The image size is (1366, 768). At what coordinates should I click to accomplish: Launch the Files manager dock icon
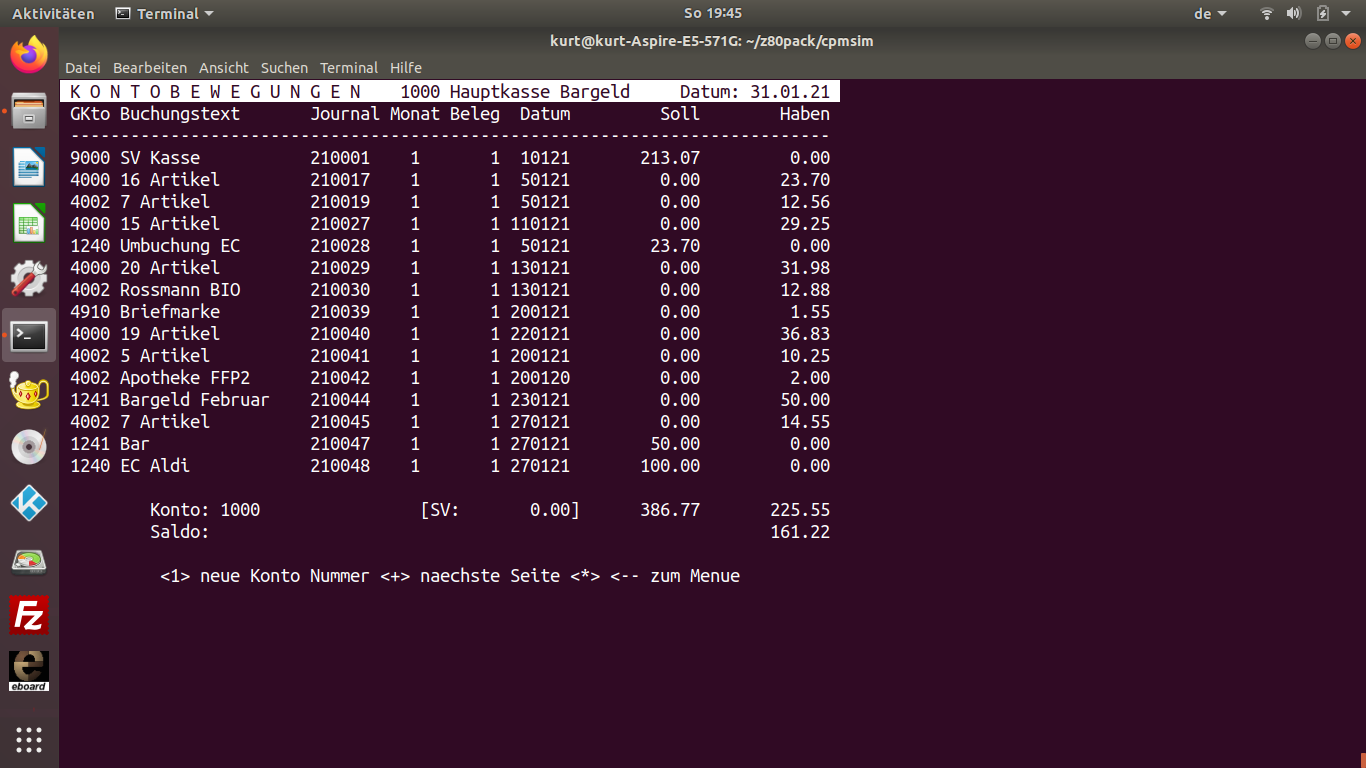(29, 111)
